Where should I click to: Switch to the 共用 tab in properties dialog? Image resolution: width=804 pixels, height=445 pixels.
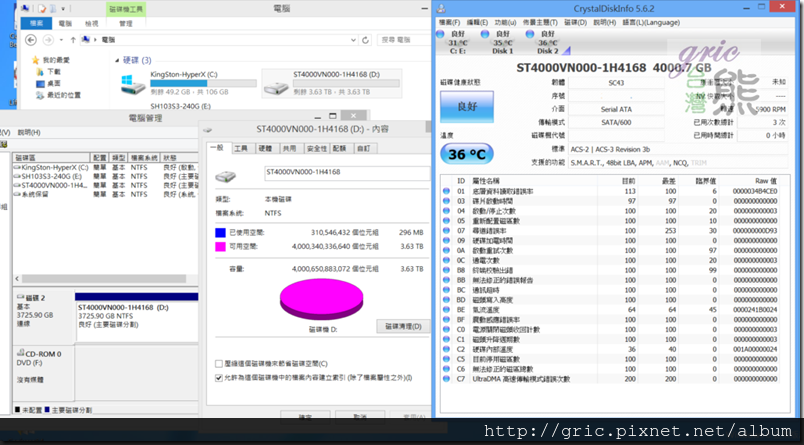pos(290,148)
